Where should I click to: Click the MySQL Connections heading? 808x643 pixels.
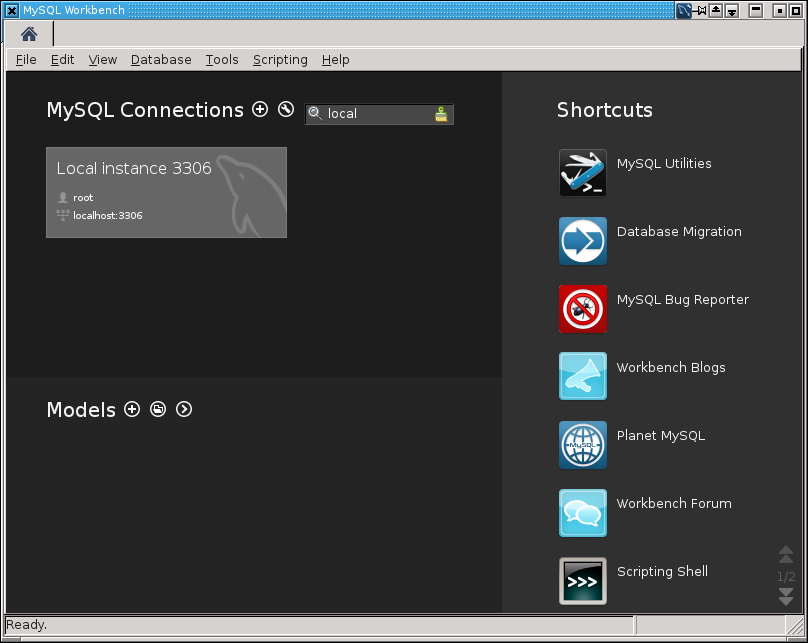(x=145, y=110)
